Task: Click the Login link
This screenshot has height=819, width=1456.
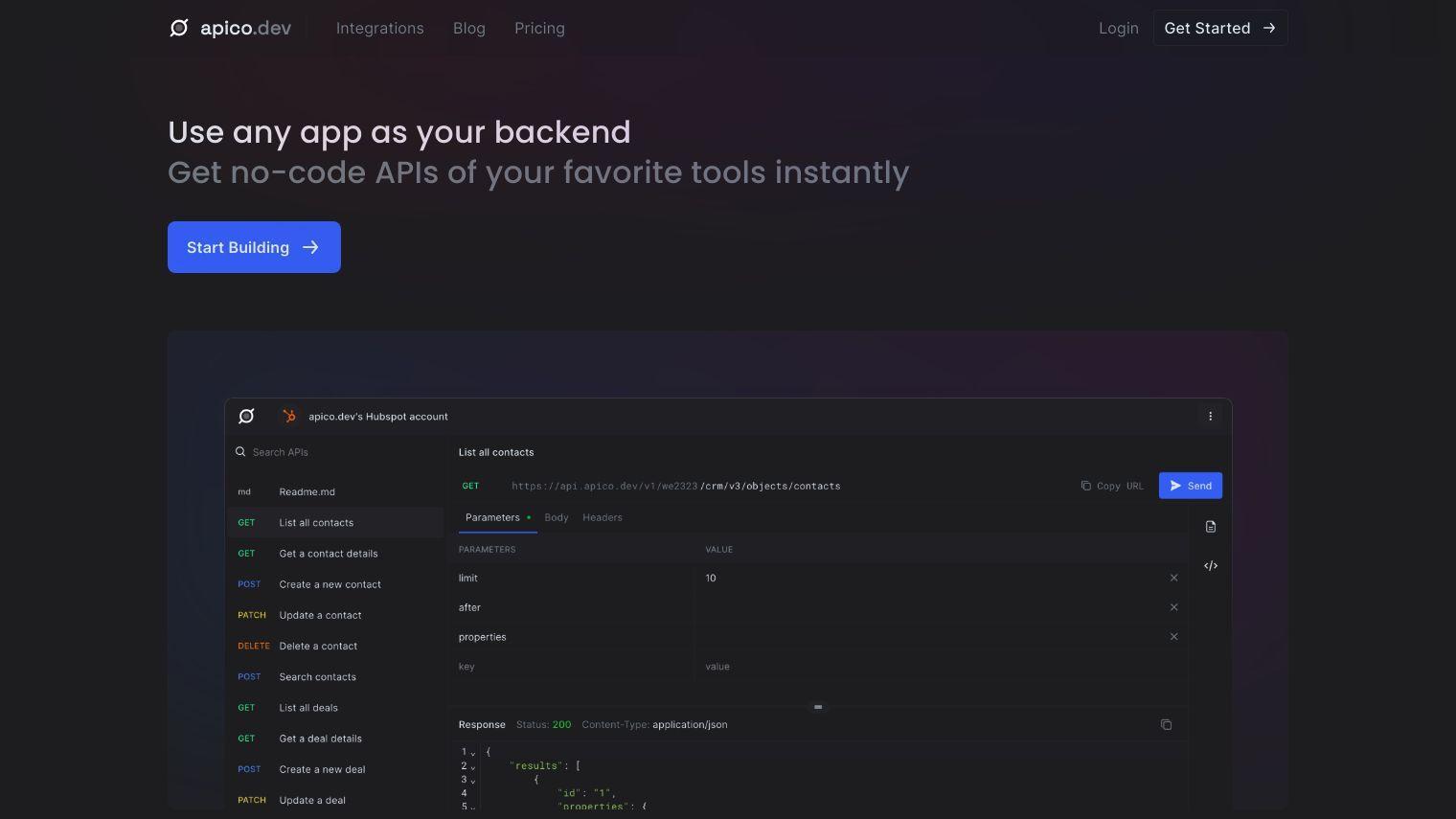Action: pyautogui.click(x=1118, y=29)
